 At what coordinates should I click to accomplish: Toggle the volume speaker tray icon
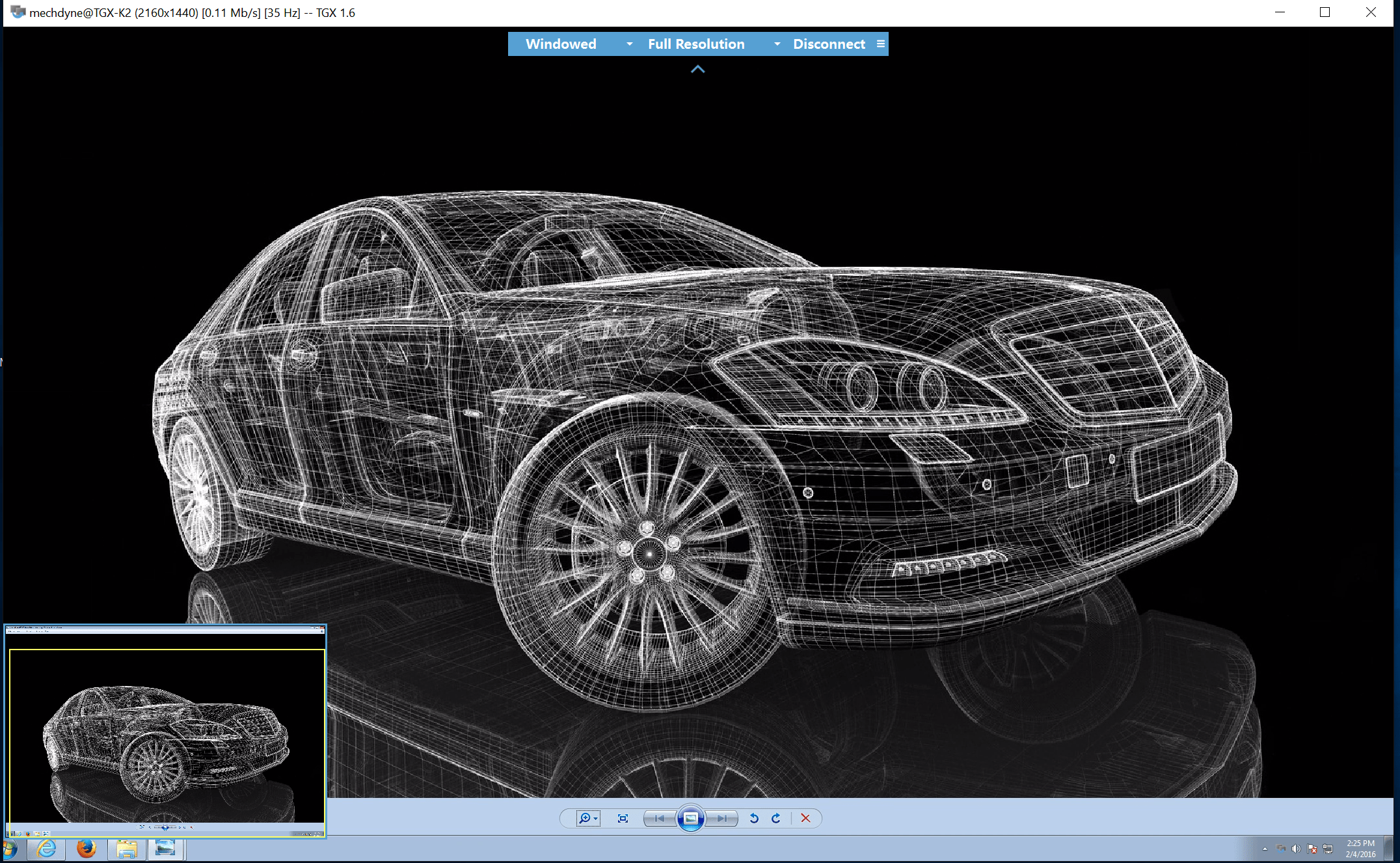point(1296,849)
